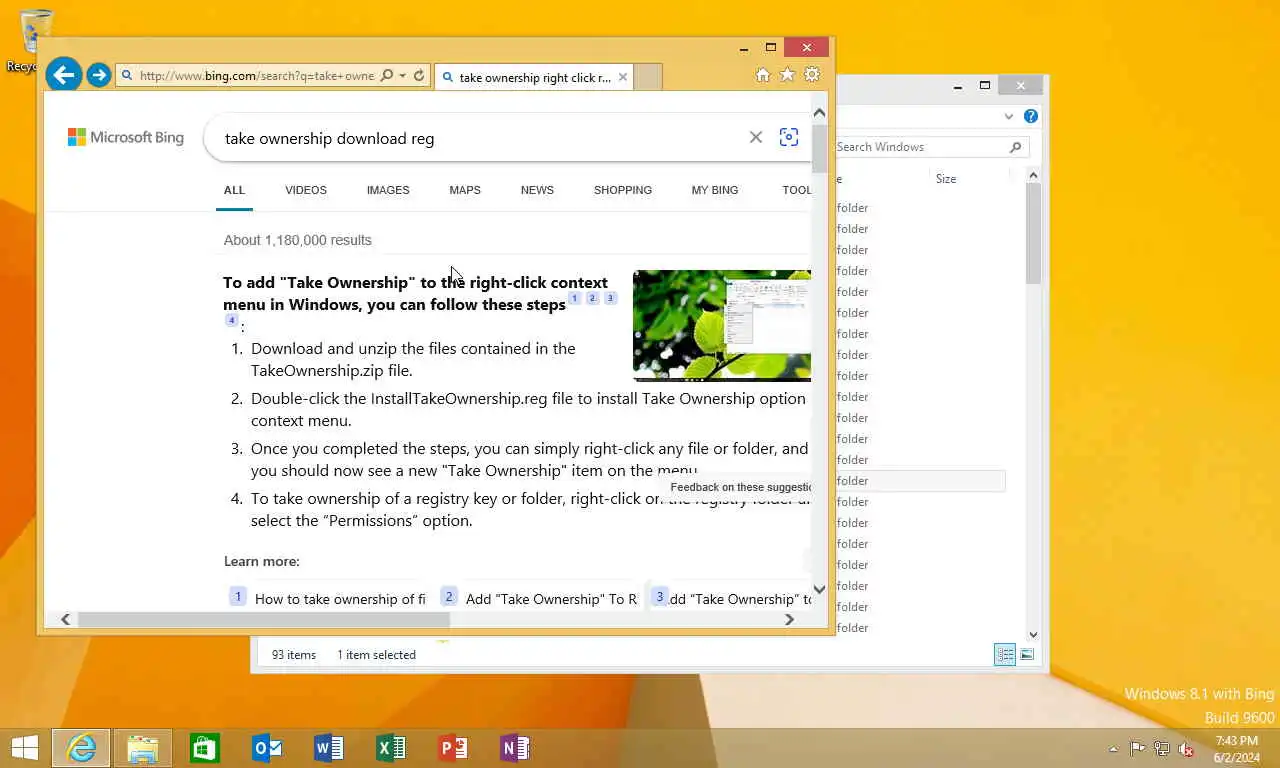Launch OneNote from the taskbar
1280x768 pixels.
[x=515, y=748]
